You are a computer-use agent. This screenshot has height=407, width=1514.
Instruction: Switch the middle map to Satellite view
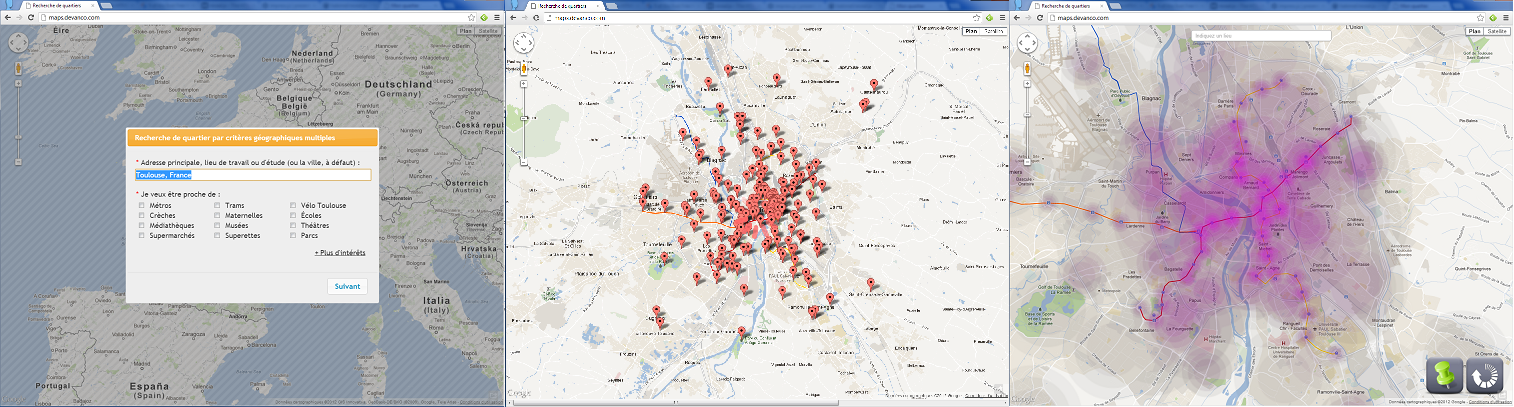[x=993, y=32]
